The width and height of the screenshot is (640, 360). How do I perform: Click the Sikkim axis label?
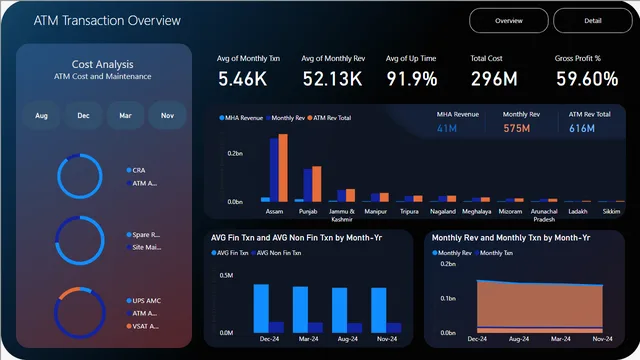click(611, 211)
